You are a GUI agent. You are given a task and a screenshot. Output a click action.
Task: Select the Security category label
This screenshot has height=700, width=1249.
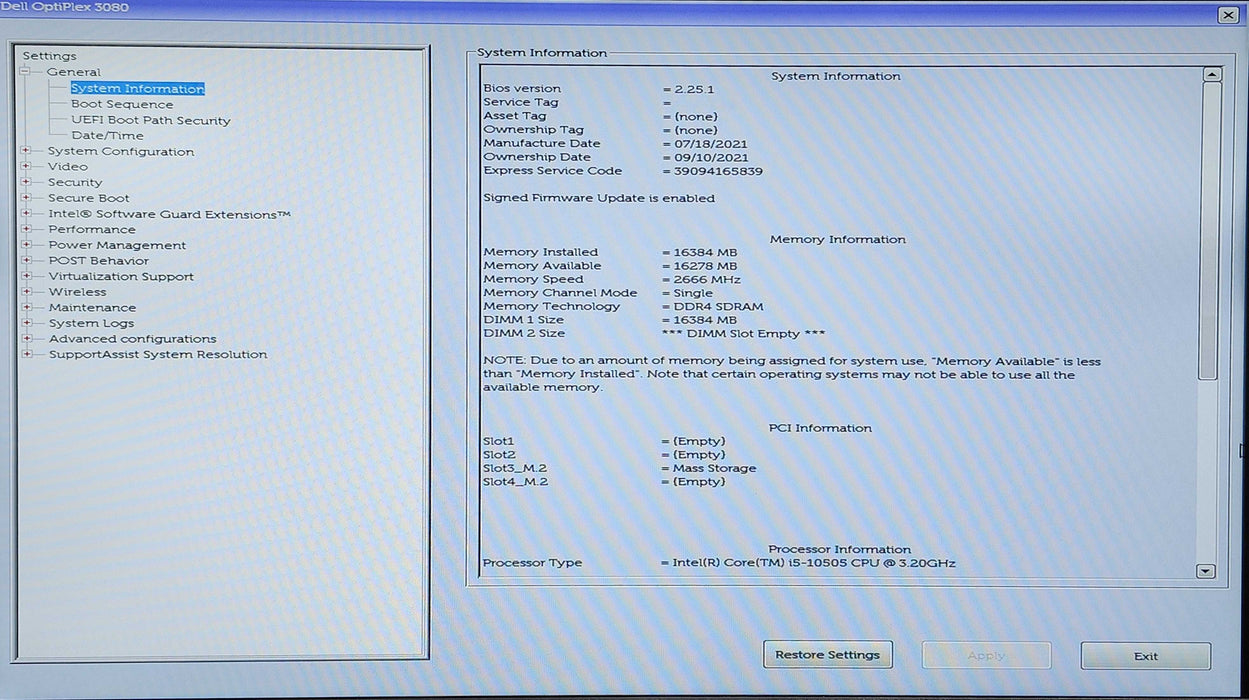tap(75, 183)
